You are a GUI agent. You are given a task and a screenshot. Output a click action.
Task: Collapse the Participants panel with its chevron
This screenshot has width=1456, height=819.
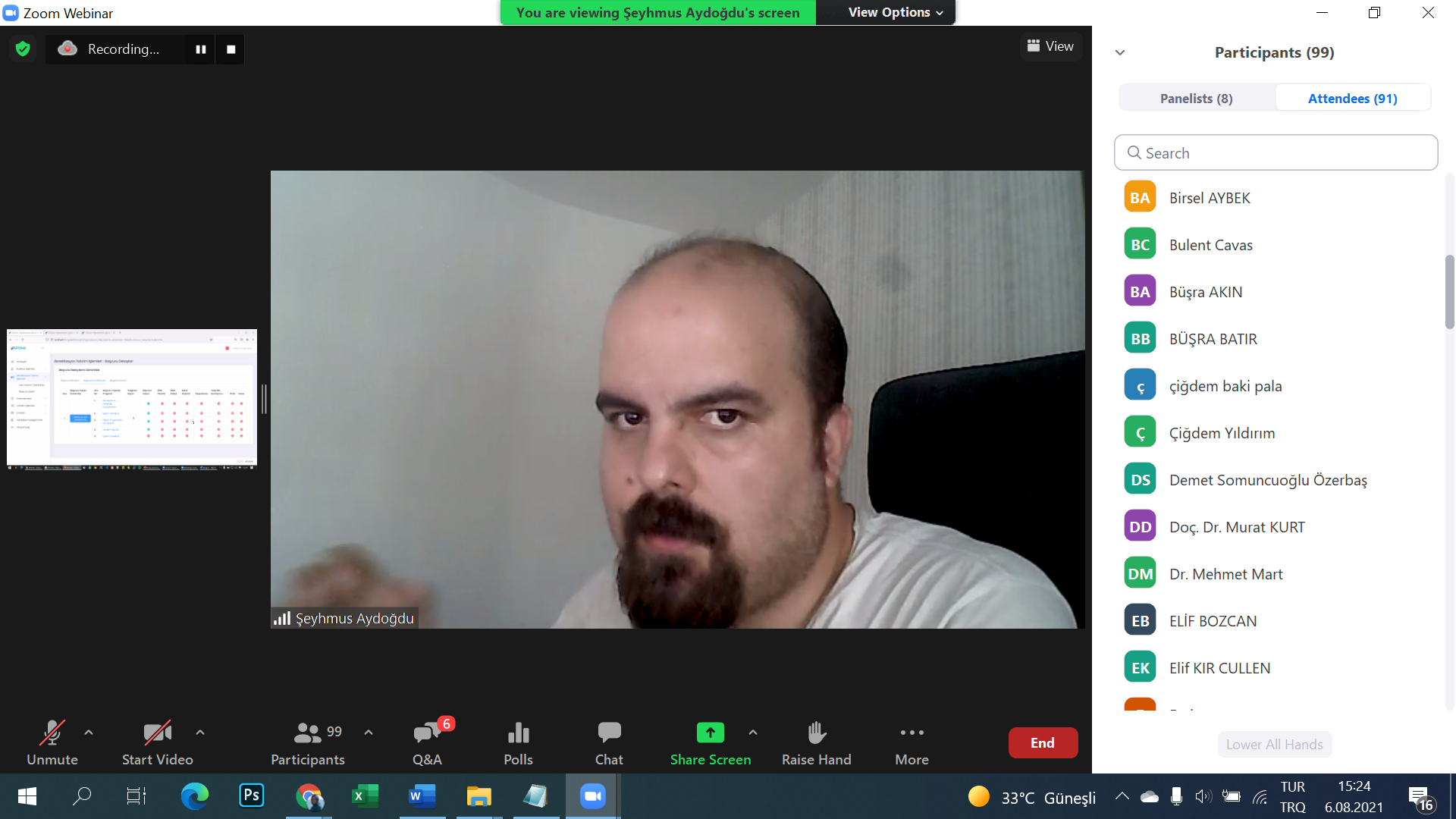point(1120,52)
